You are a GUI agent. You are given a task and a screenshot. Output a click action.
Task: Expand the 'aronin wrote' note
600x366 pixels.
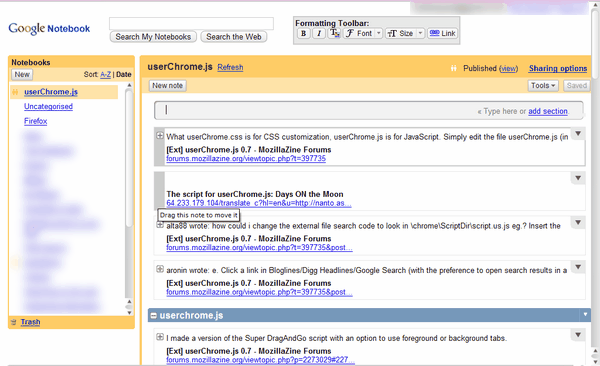point(160,269)
